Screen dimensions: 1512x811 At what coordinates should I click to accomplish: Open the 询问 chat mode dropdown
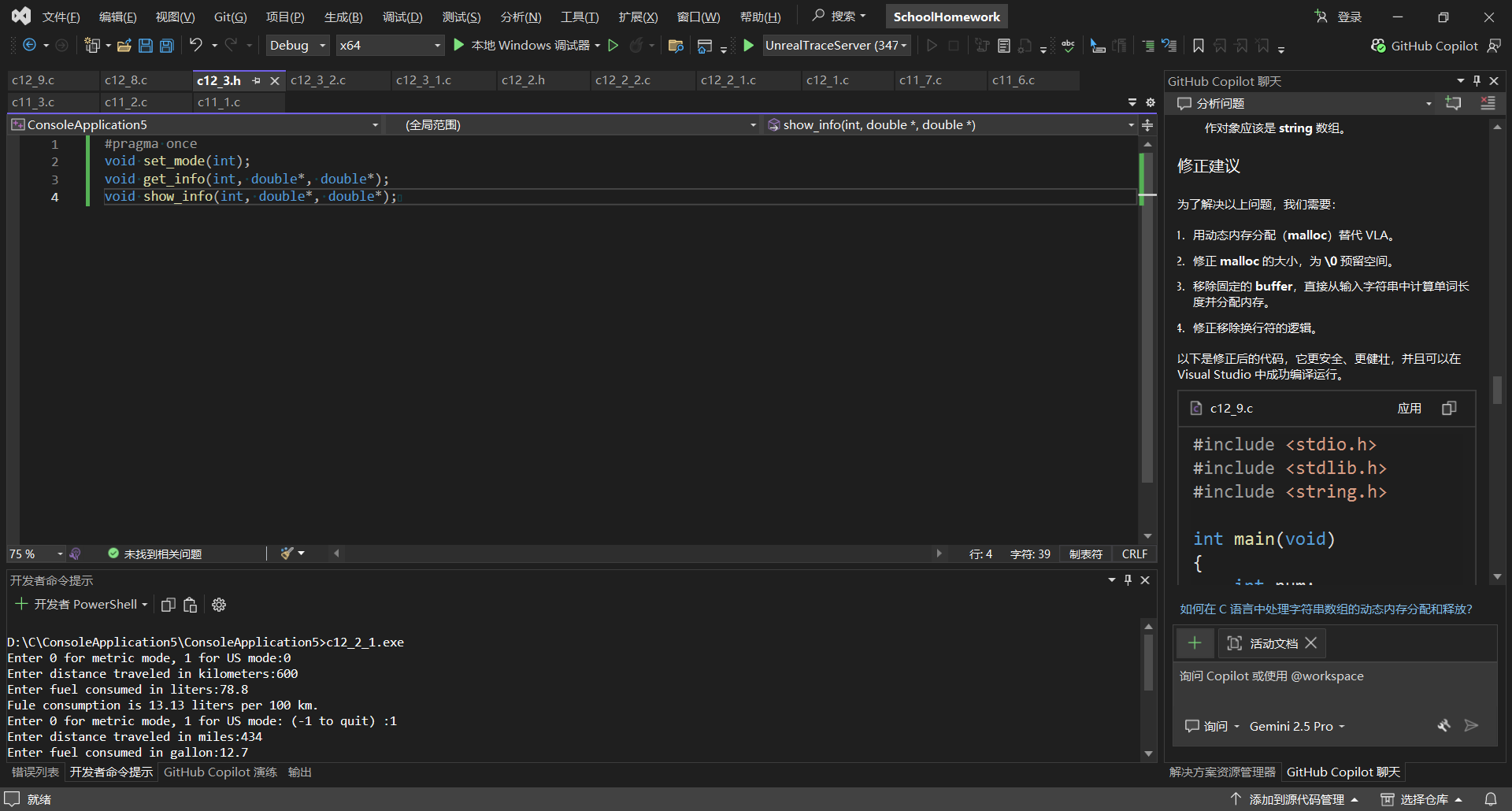coord(1213,726)
